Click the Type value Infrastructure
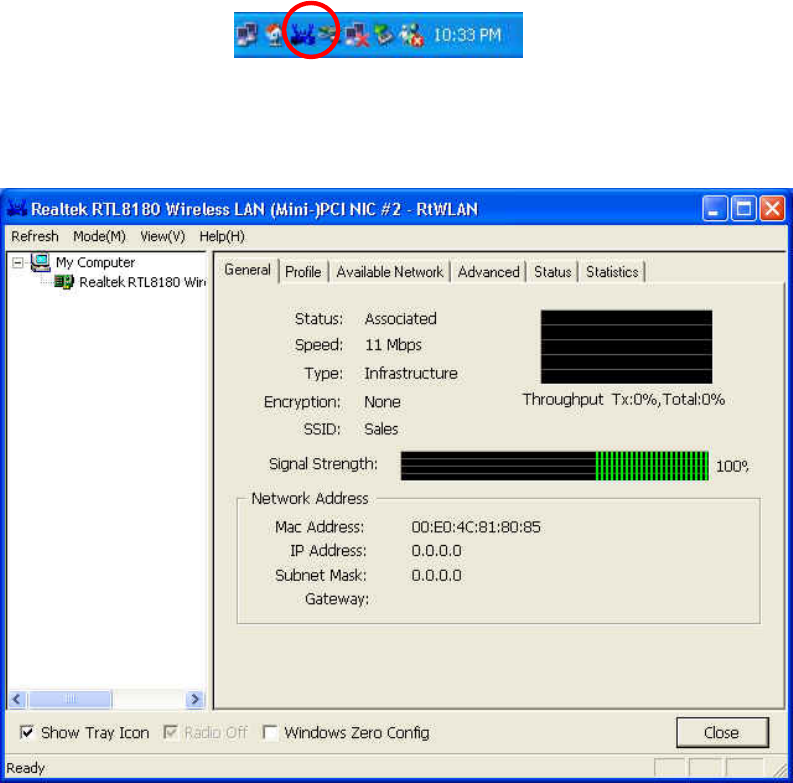Image resolution: width=793 pixels, height=783 pixels. click(411, 373)
